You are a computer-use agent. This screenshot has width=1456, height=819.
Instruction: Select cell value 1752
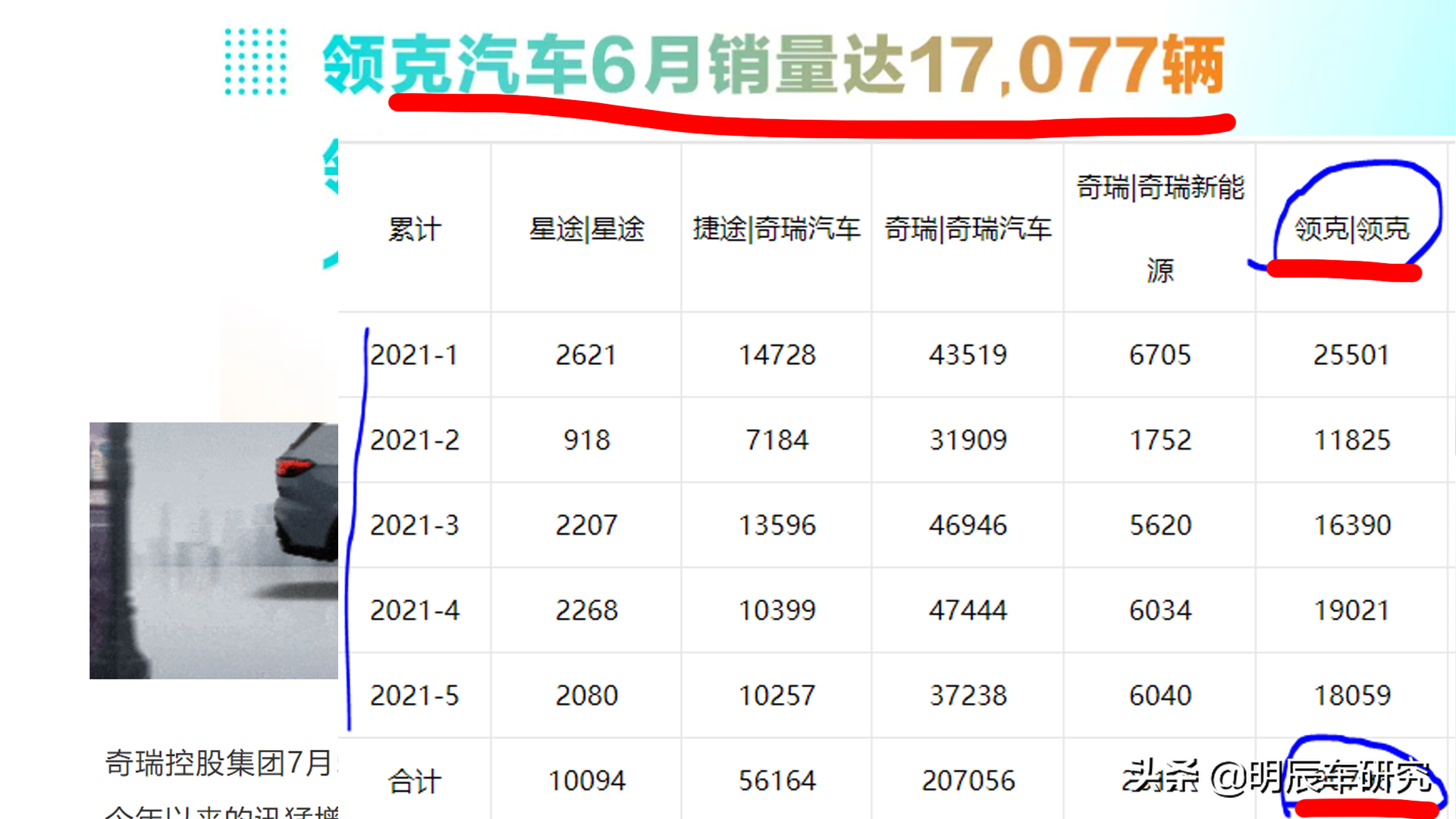[x=1160, y=440]
